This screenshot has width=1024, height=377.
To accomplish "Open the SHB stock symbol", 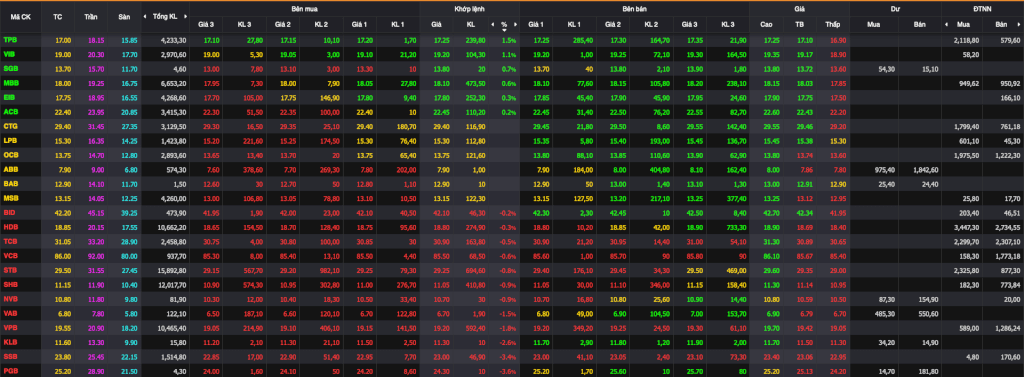I will coord(10,284).
